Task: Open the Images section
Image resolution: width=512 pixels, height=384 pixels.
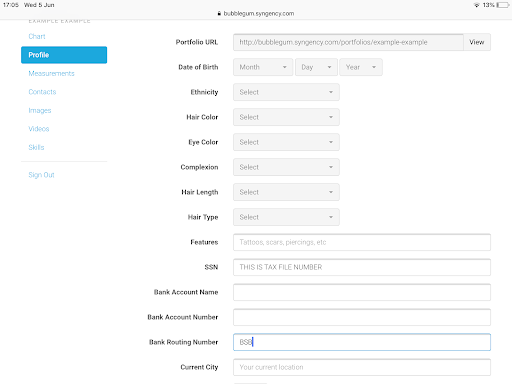Action: [x=40, y=110]
